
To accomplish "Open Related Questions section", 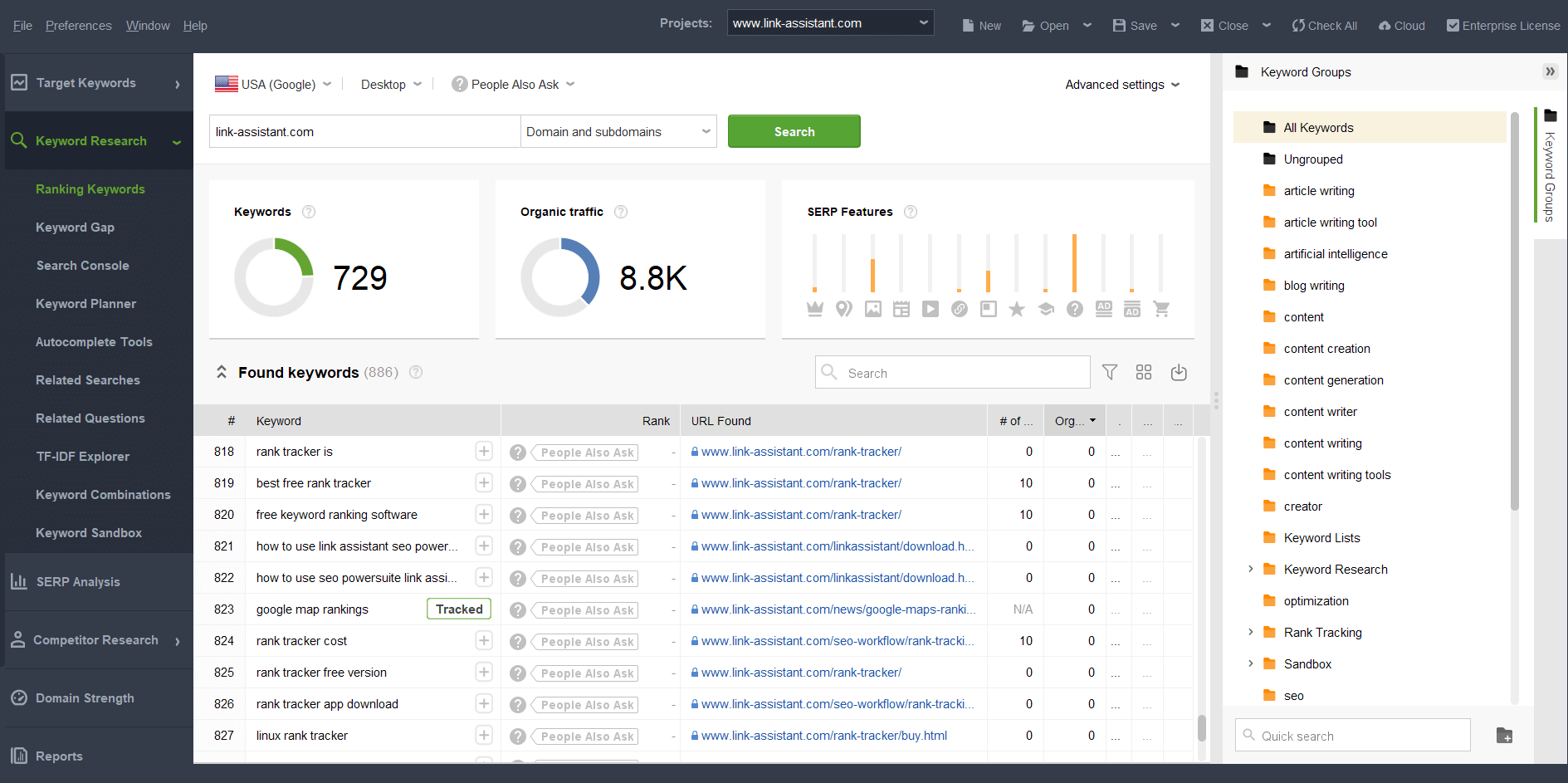I will point(90,418).
